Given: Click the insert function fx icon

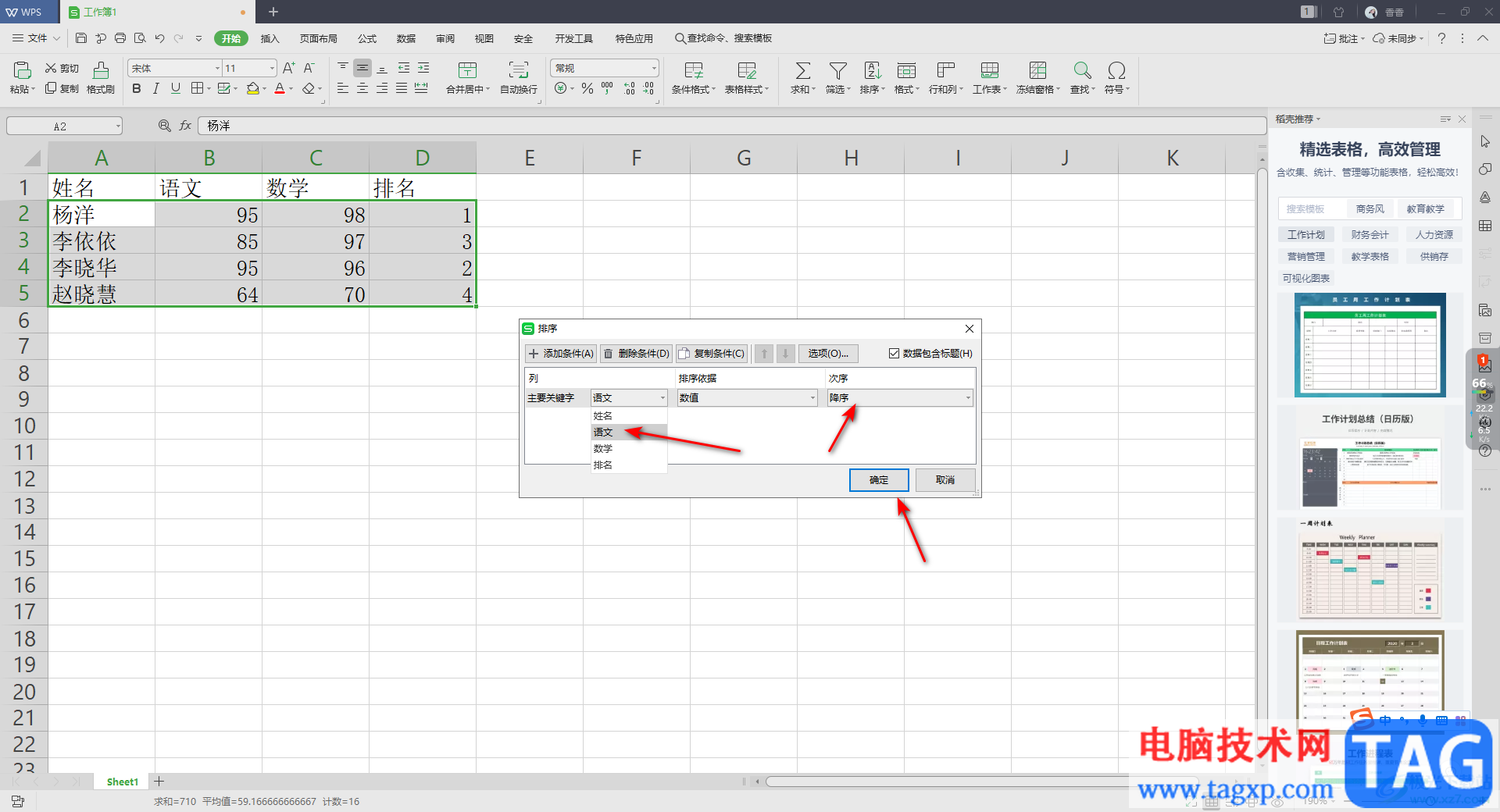Looking at the screenshot, I should point(185,126).
